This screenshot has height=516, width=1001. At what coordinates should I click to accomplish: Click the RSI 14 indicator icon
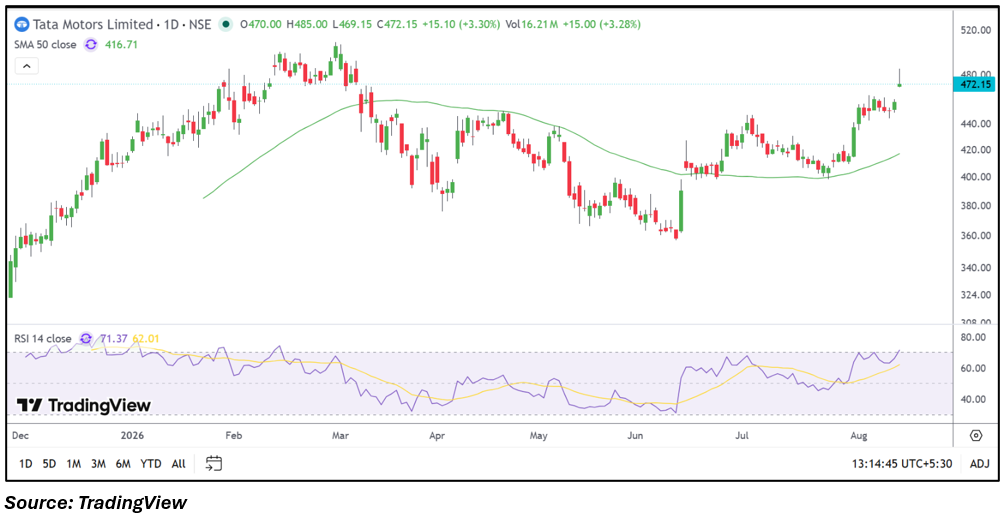click(86, 337)
